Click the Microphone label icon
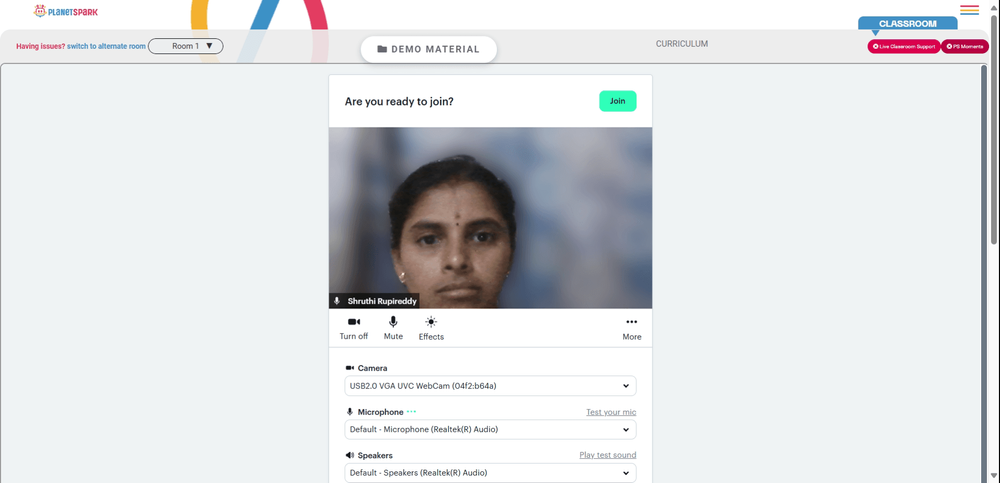Viewport: 1000px width, 483px height. click(x=349, y=412)
